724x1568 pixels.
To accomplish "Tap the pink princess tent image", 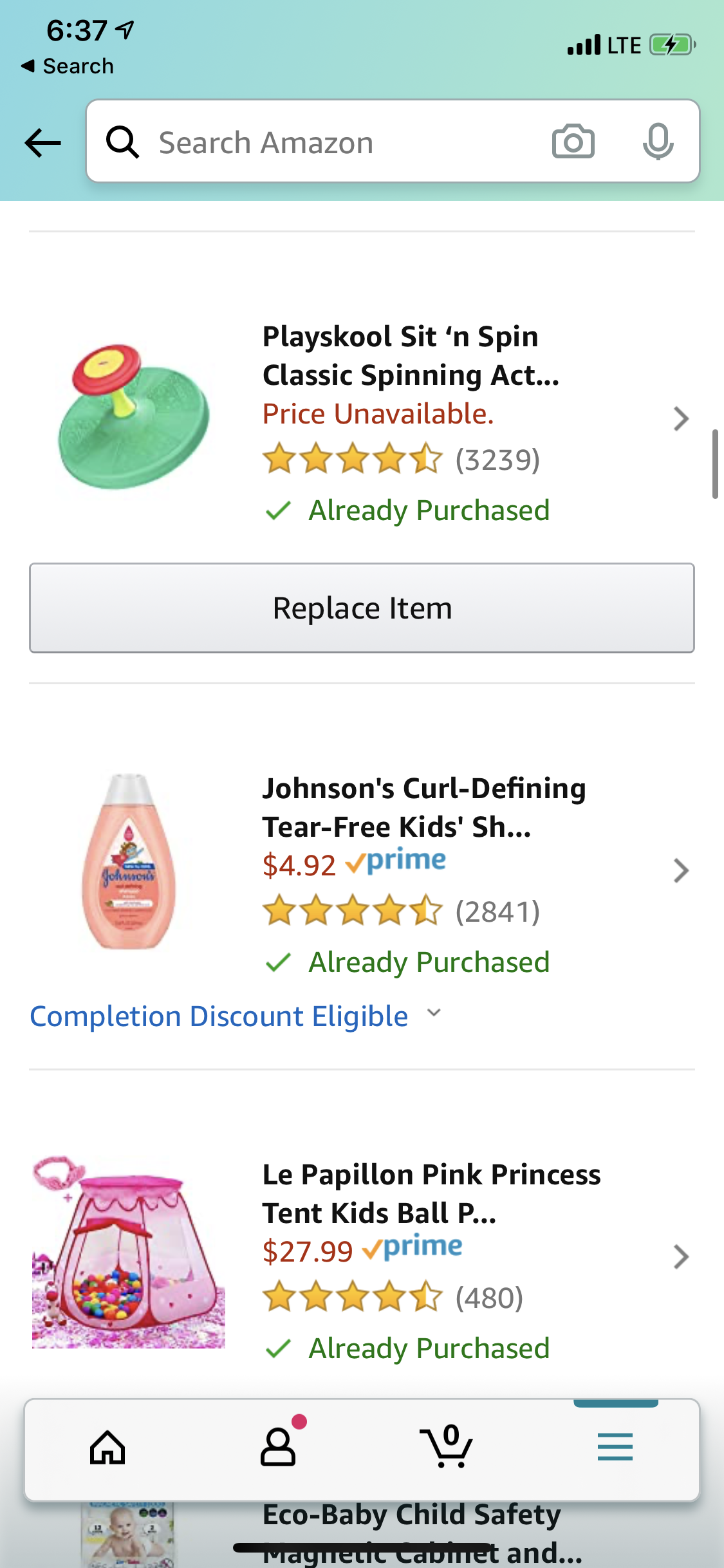I will click(x=129, y=1252).
